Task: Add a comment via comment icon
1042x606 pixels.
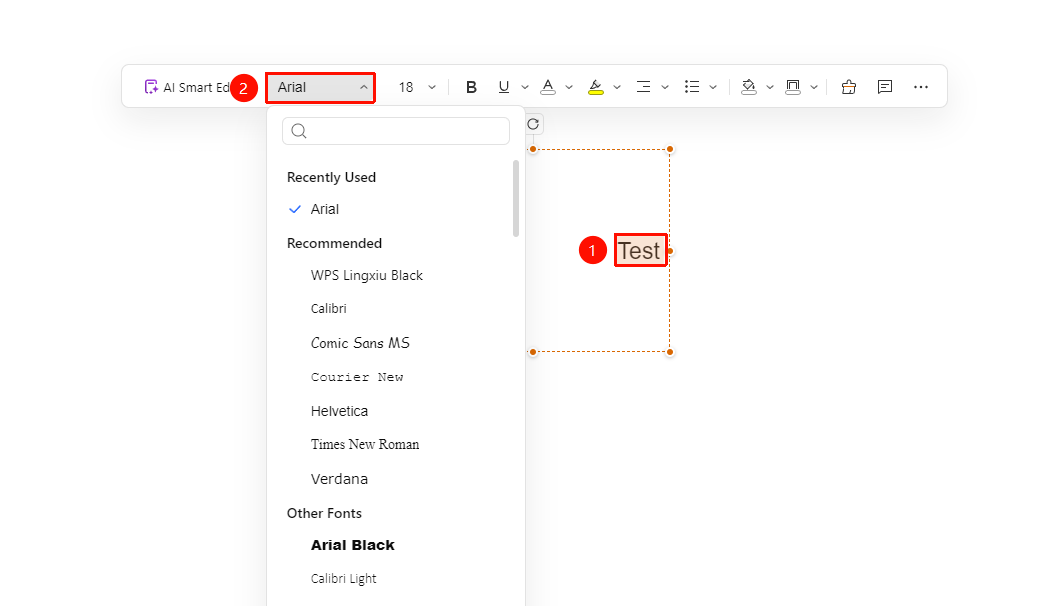Action: tap(885, 87)
